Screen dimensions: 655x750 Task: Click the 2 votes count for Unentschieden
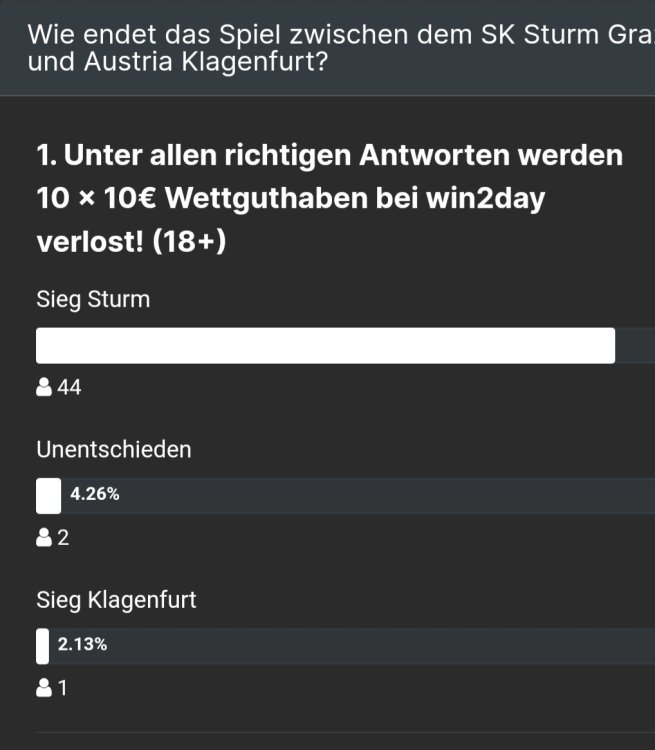pyautogui.click(x=64, y=538)
